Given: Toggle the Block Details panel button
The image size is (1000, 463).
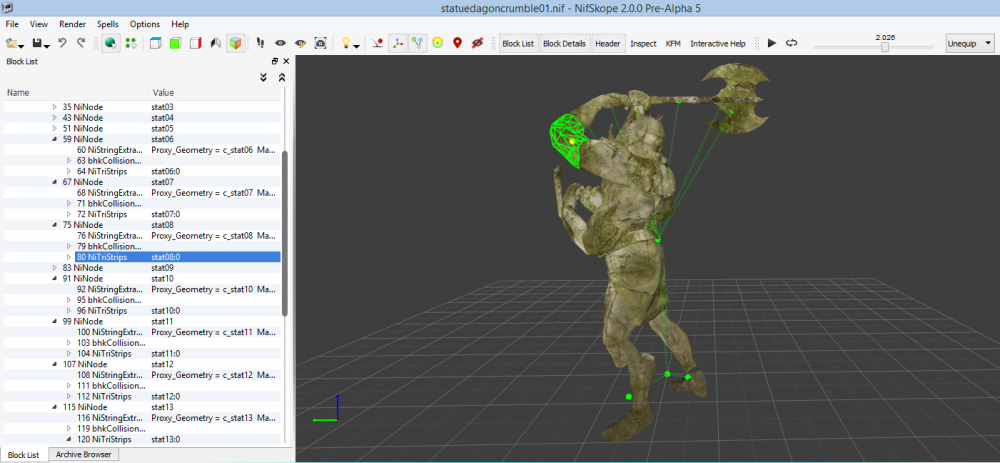Looking at the screenshot, I should pyautogui.click(x=564, y=43).
